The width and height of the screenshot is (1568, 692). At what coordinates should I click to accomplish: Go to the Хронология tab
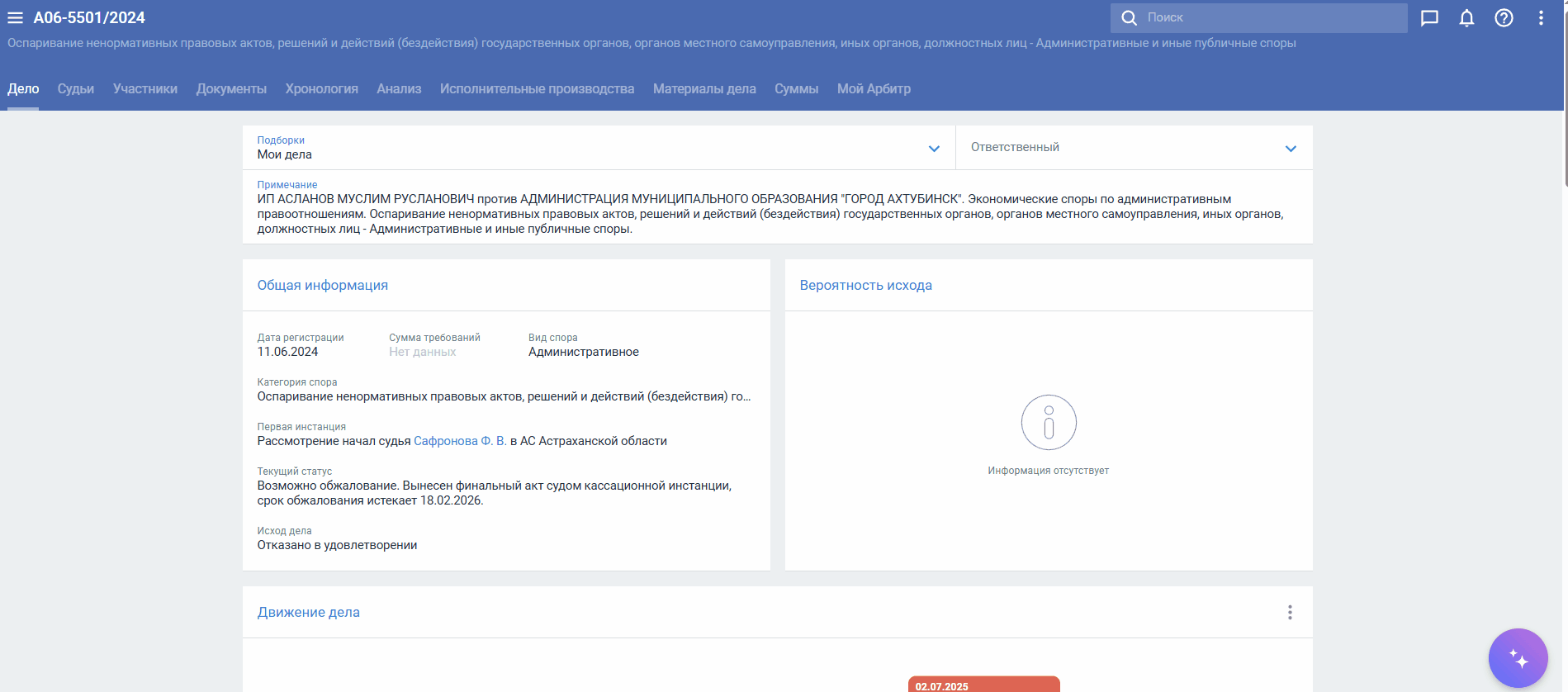pos(321,89)
